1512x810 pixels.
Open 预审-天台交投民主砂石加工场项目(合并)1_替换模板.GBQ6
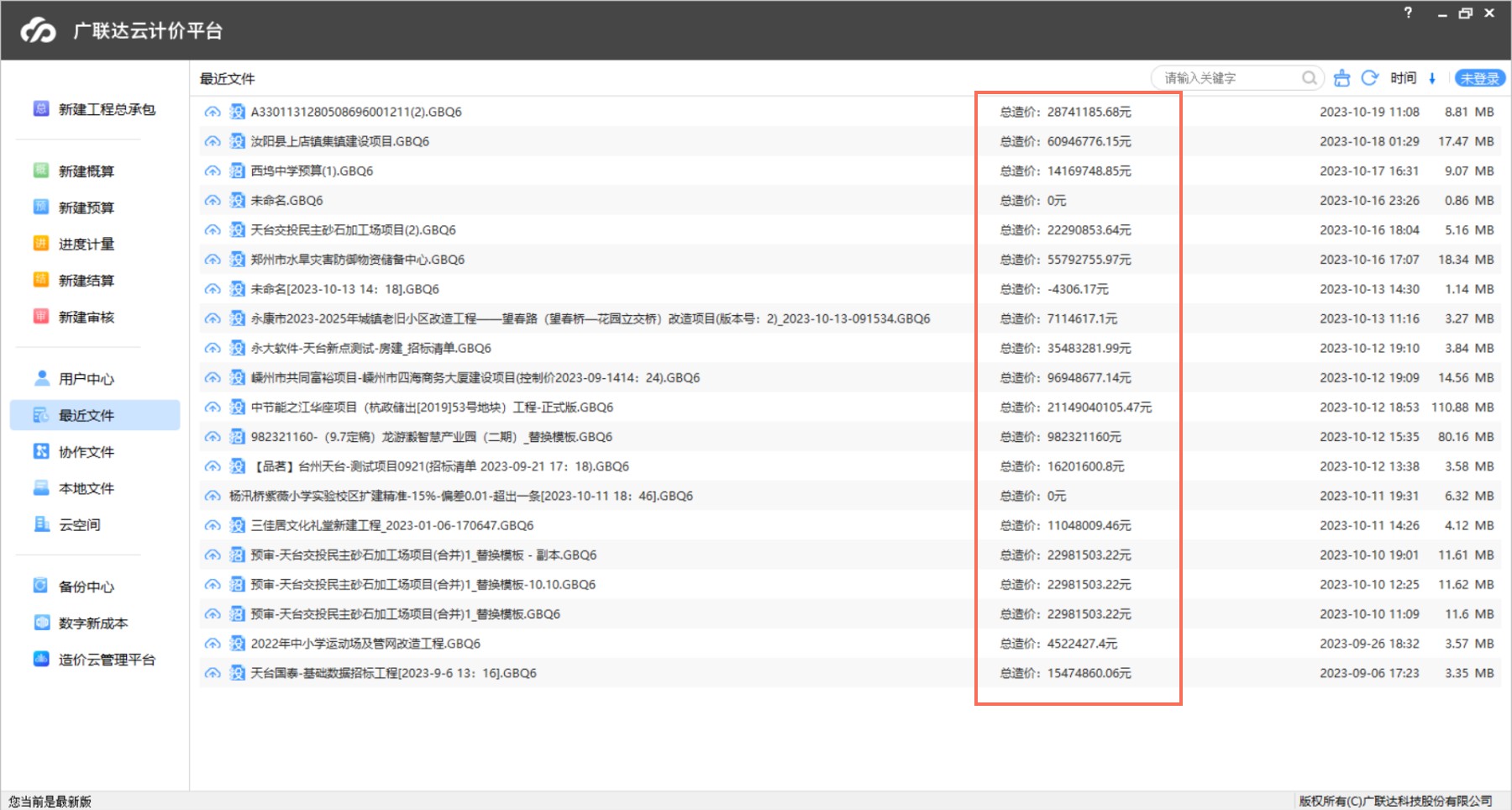(x=405, y=614)
